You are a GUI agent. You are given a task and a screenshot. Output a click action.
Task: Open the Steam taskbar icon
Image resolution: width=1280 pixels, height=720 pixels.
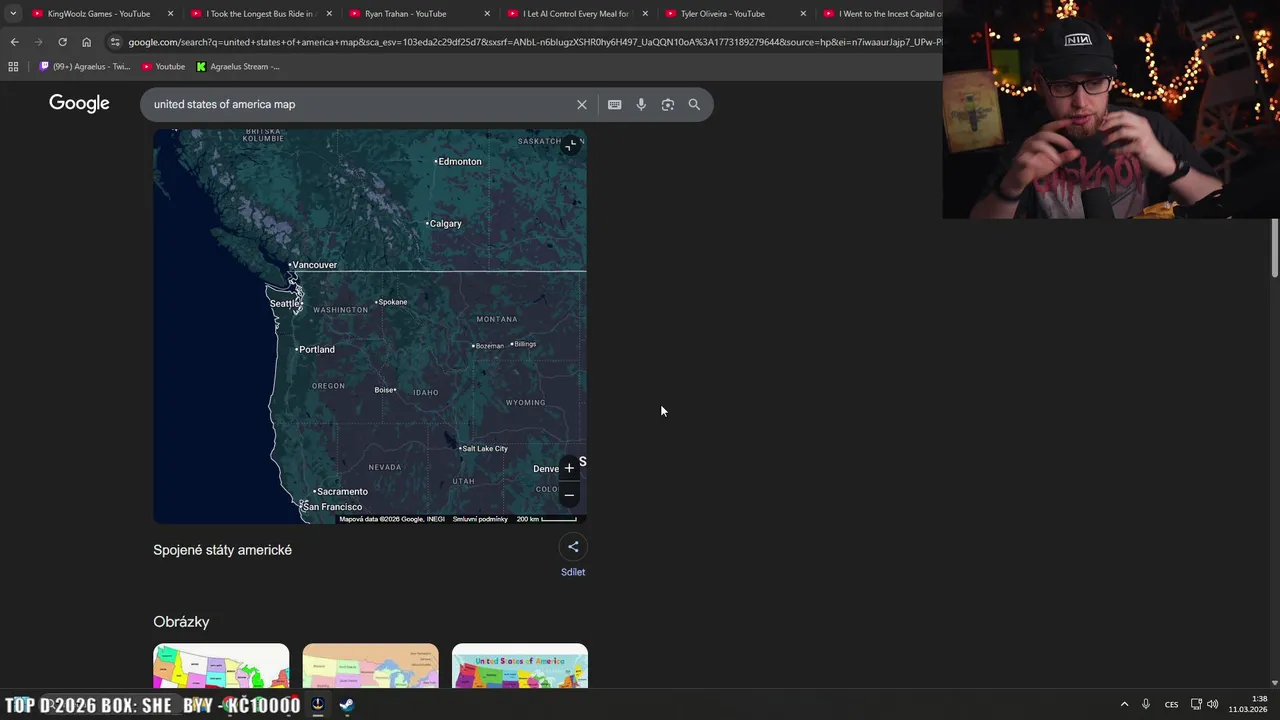point(346,705)
